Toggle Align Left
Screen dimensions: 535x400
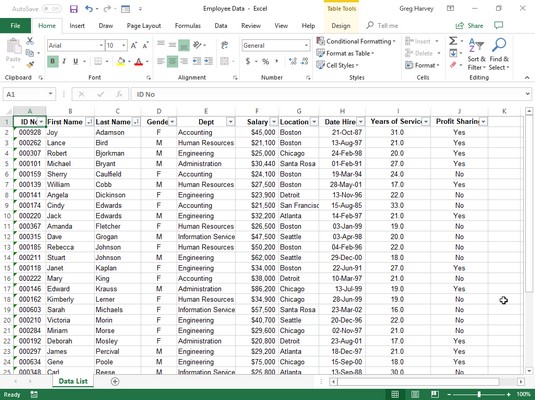(x=161, y=61)
